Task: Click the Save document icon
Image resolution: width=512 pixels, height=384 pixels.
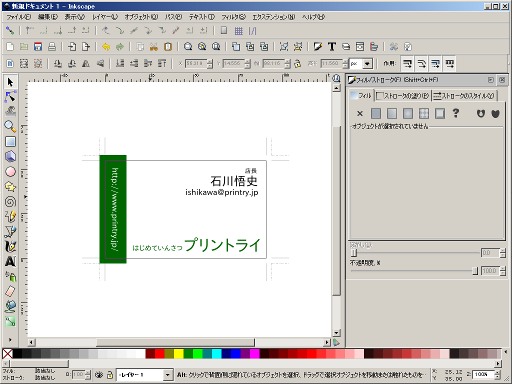Action: coord(38,47)
